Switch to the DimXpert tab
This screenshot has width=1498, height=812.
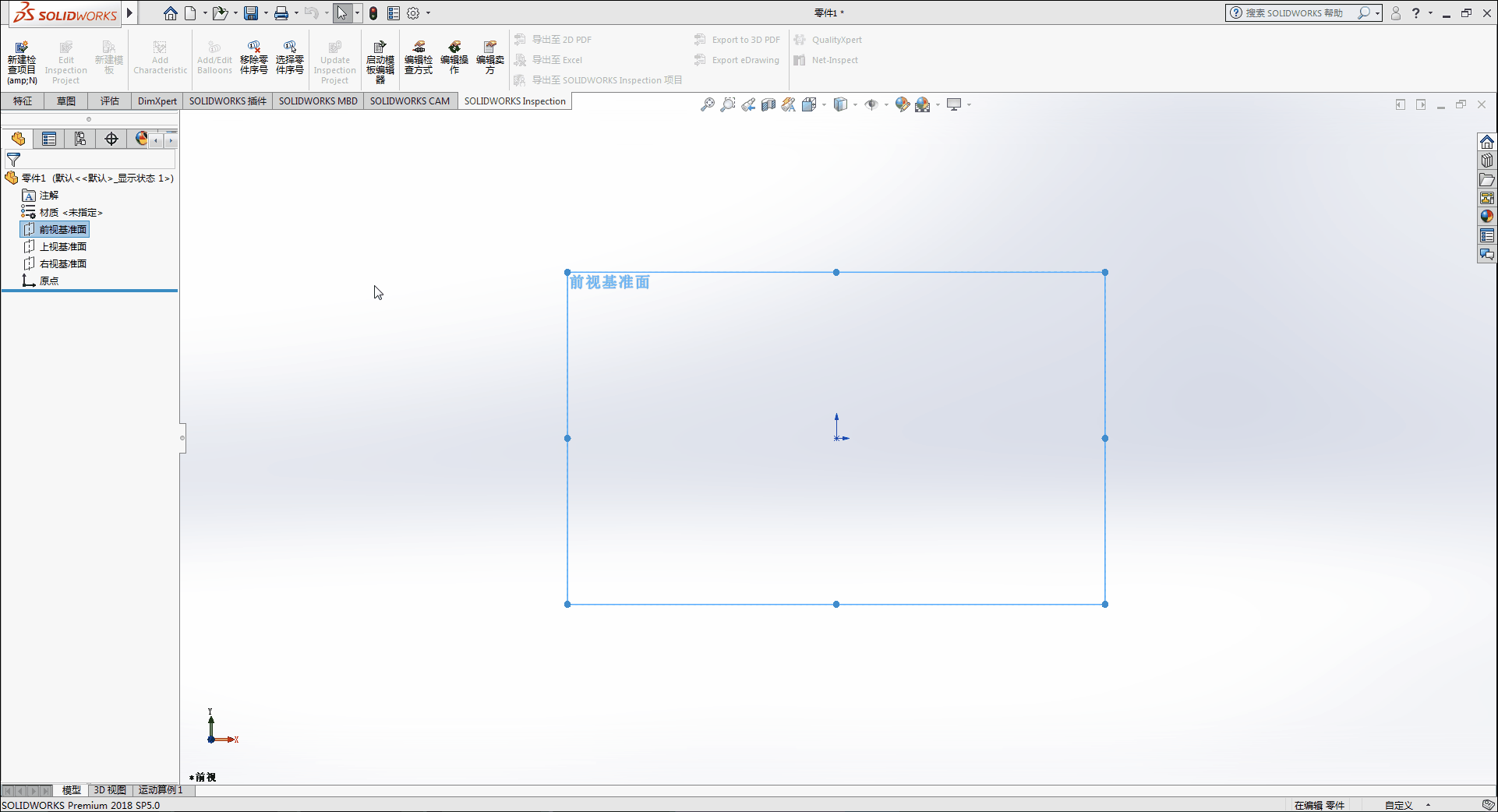point(157,101)
